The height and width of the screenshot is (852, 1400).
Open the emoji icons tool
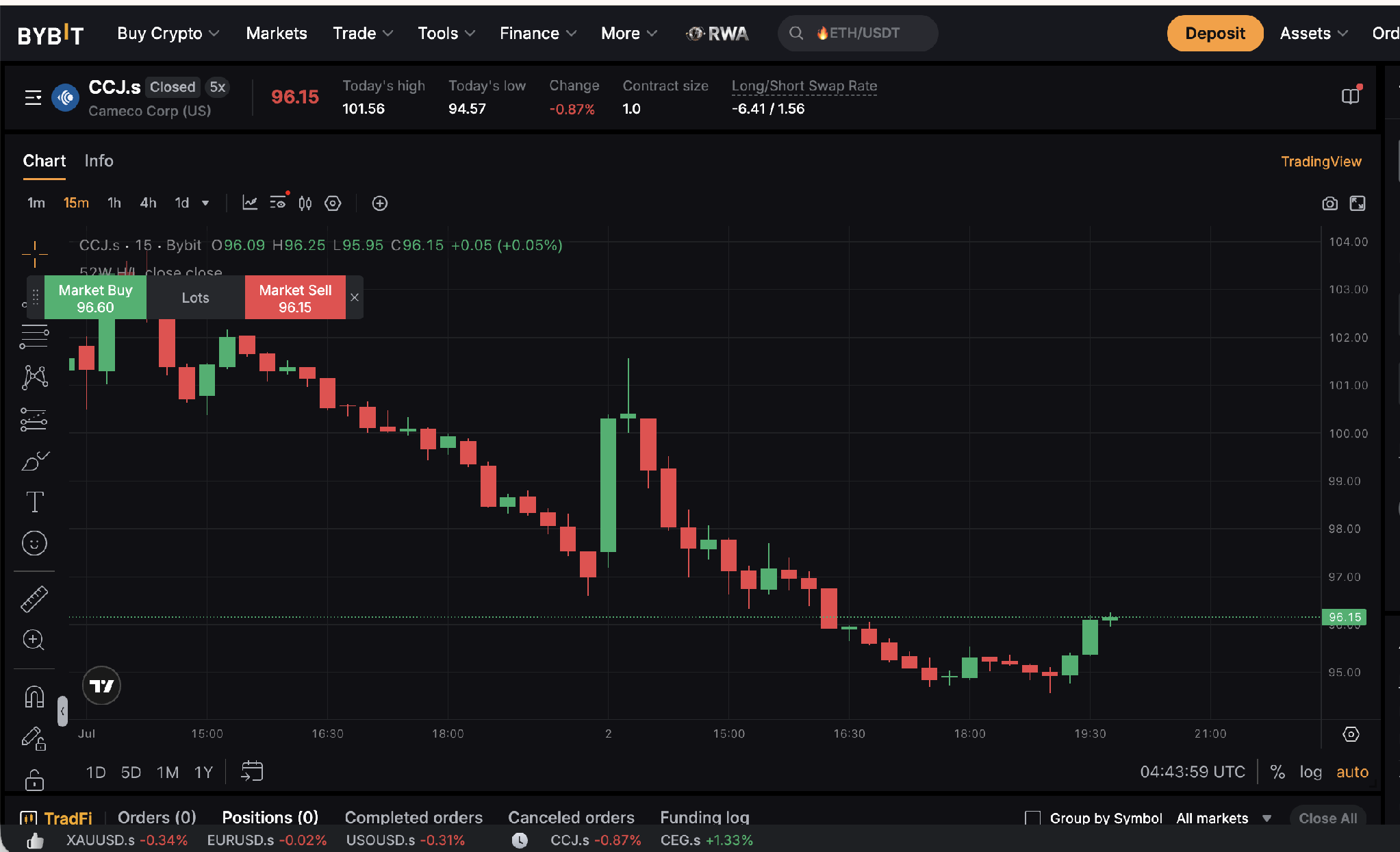(34, 543)
